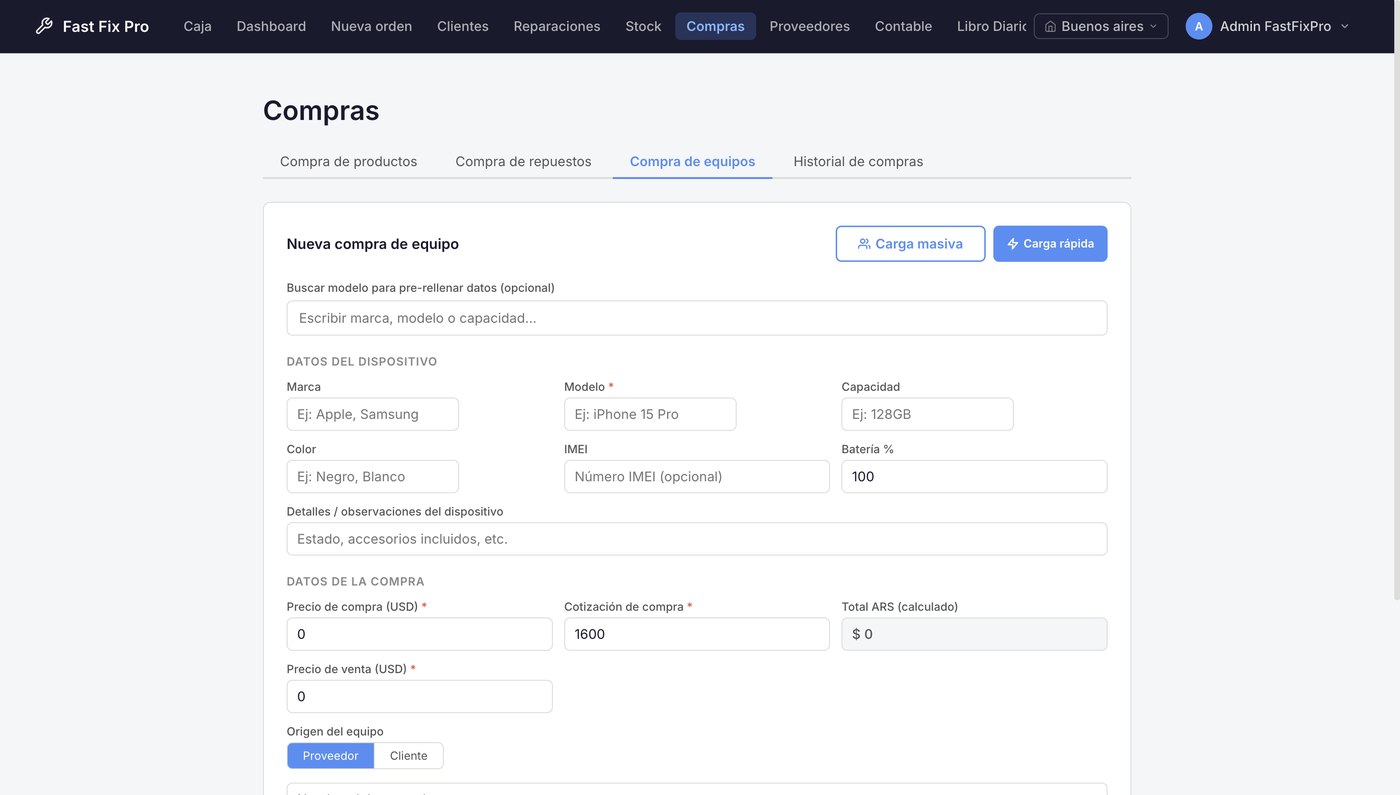Open the Buenos aires branch dropdown

tap(1101, 26)
